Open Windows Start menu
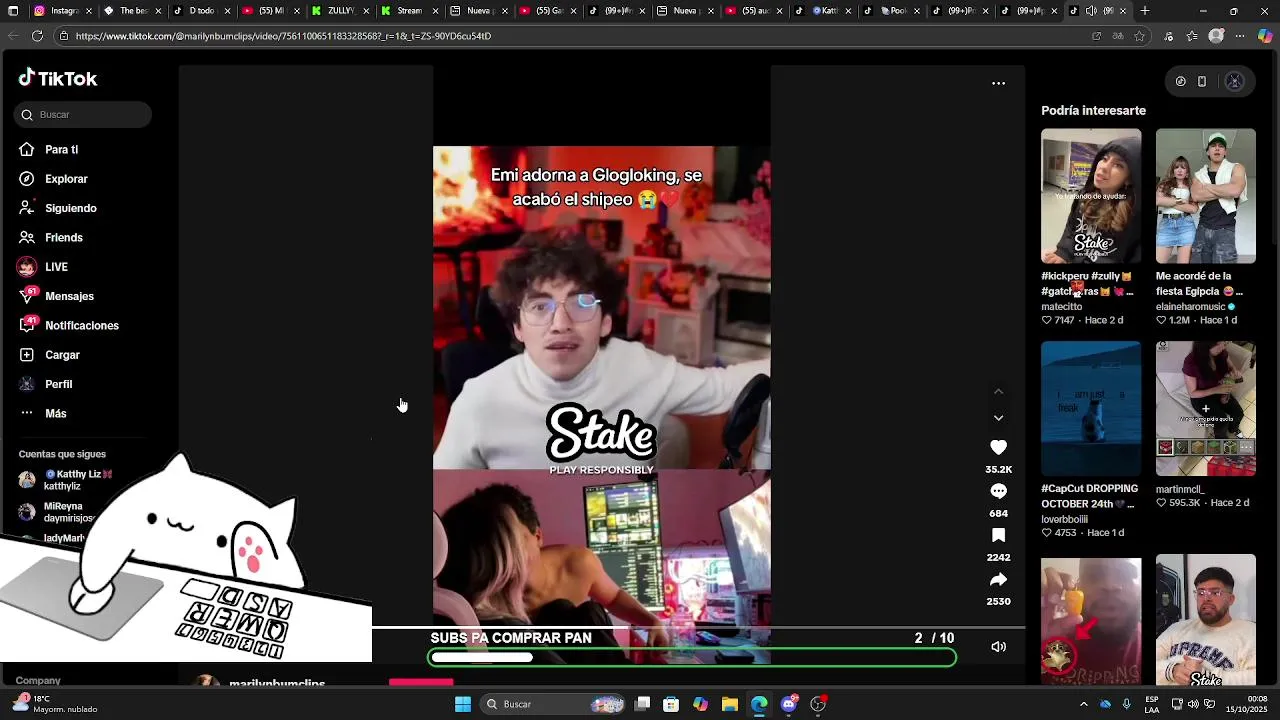The image size is (1280, 720). (463, 704)
